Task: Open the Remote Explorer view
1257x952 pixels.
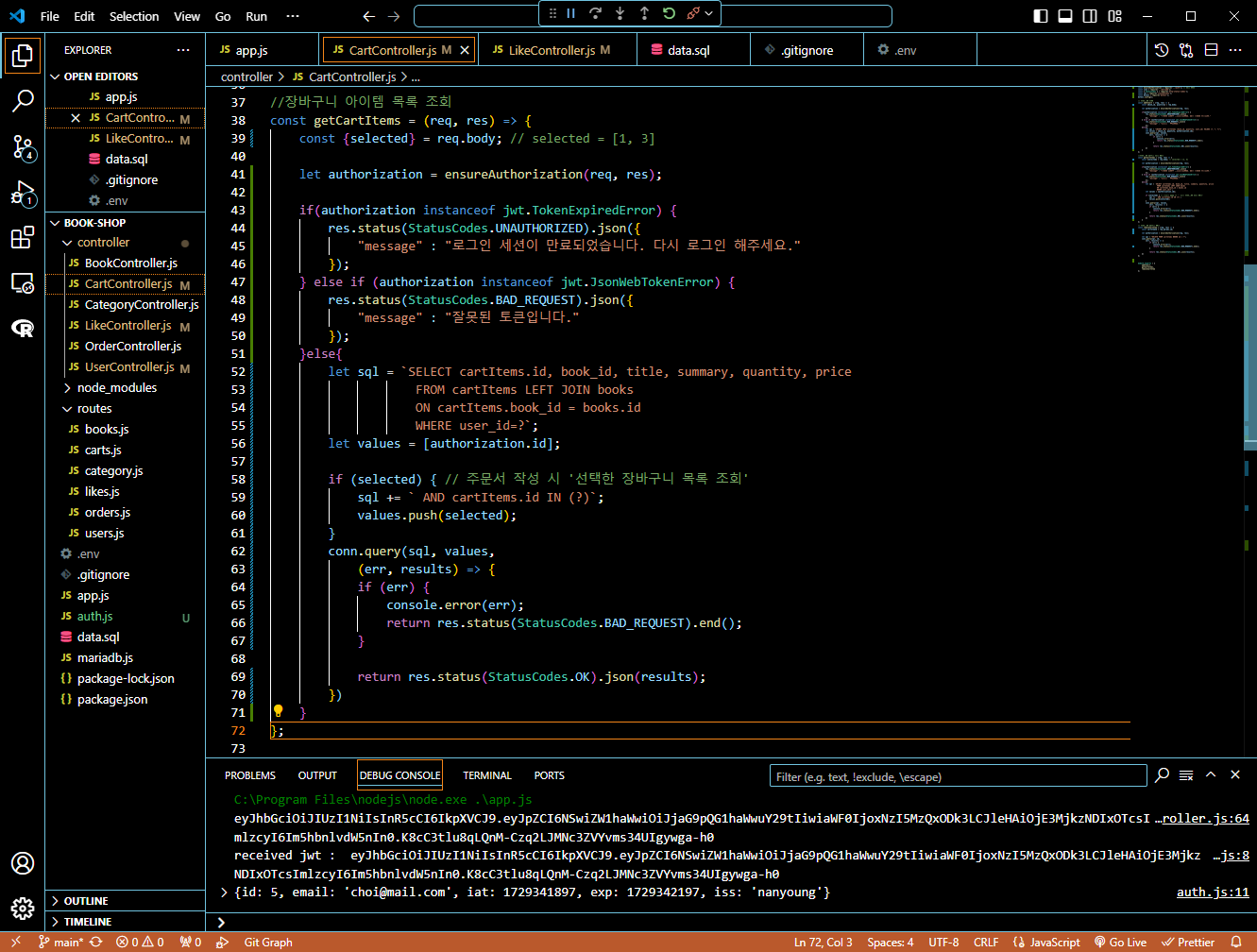Action: pyautogui.click(x=23, y=283)
